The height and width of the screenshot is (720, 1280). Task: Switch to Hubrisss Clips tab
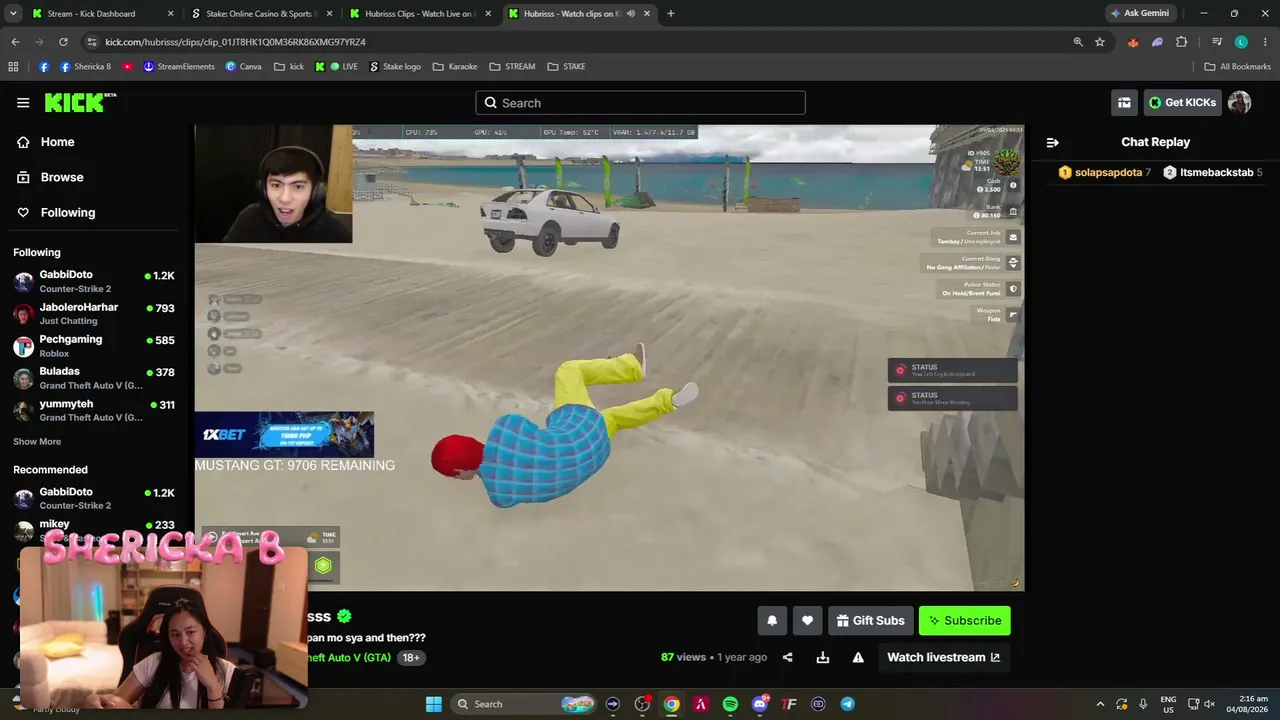point(418,14)
